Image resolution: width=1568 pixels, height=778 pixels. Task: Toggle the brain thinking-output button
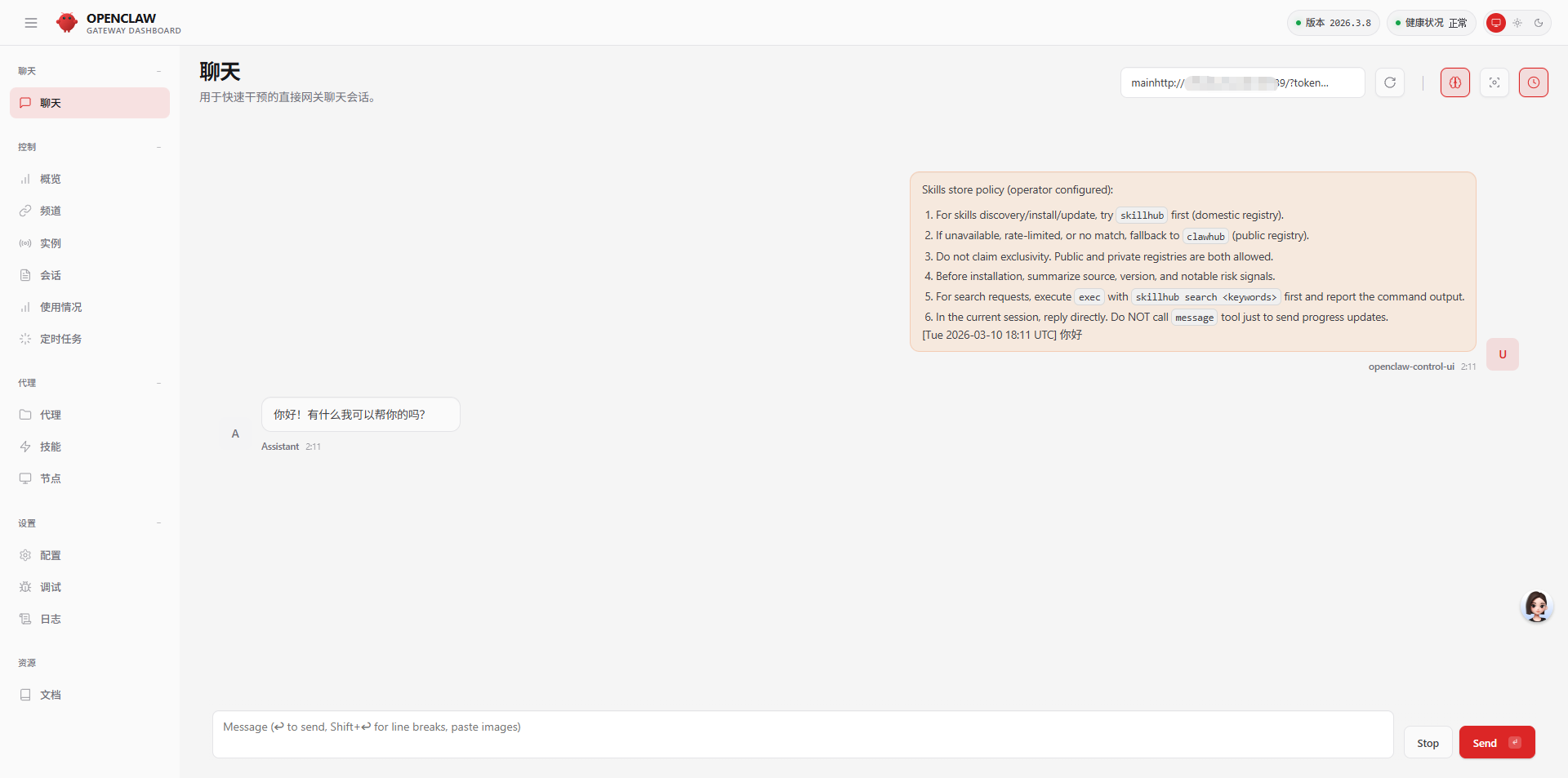1454,82
